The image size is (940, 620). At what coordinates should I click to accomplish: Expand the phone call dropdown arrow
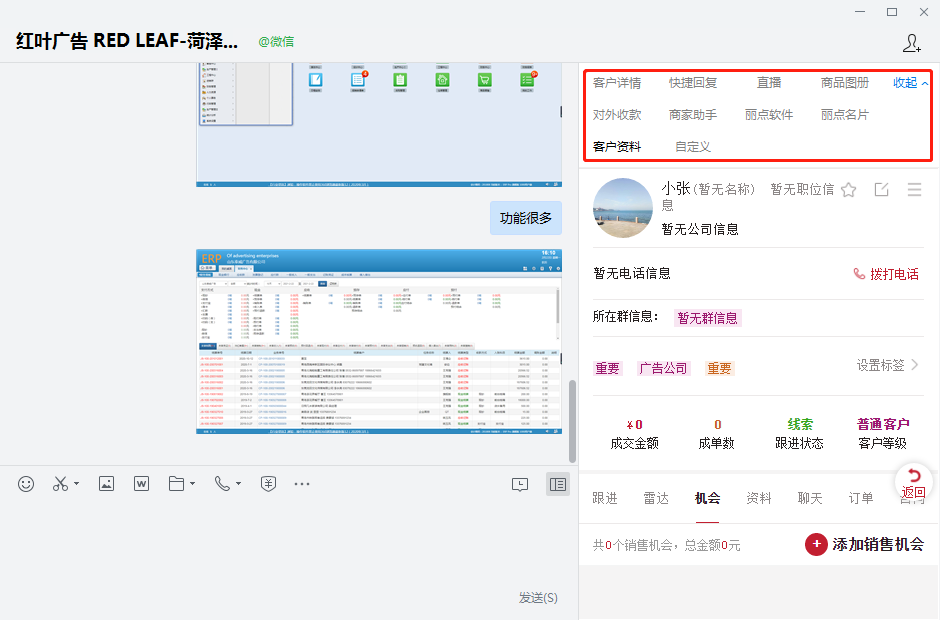pyautogui.click(x=239, y=483)
